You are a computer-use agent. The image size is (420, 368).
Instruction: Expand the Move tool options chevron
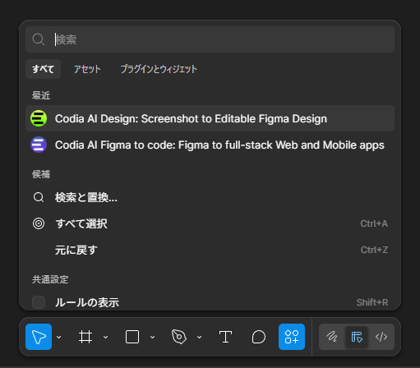click(59, 337)
